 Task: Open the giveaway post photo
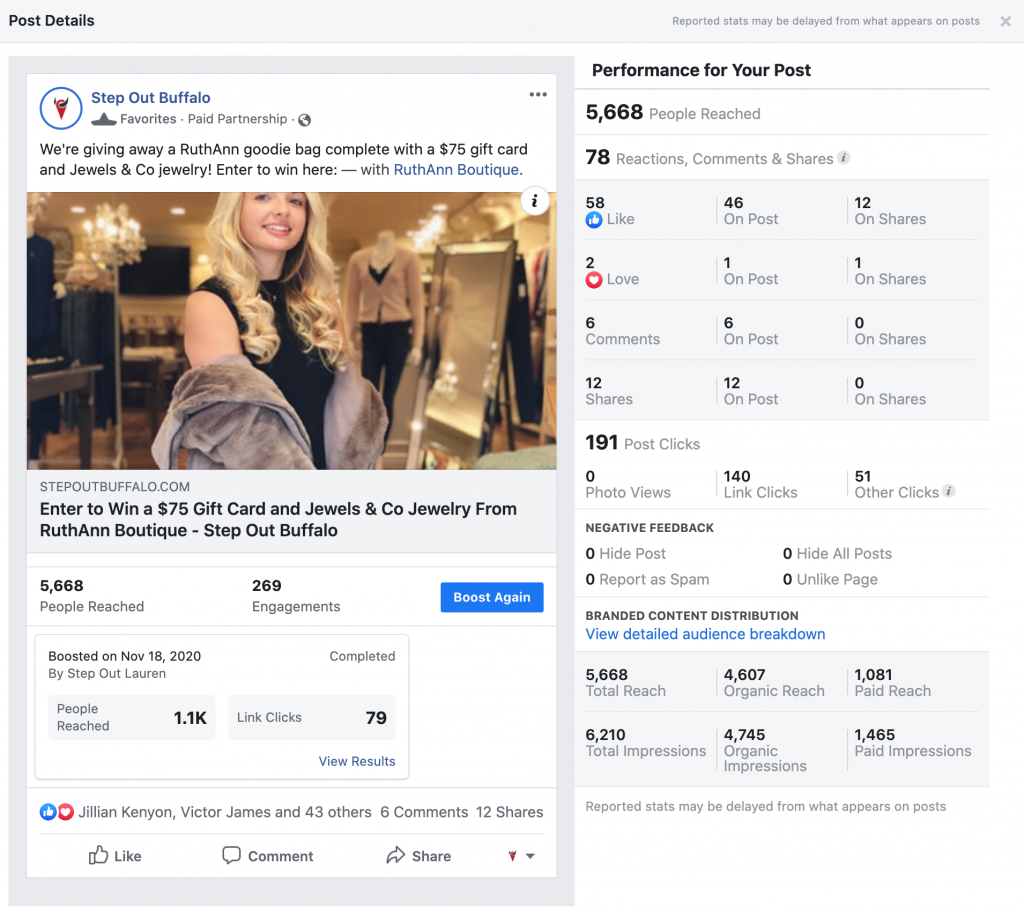[291, 330]
